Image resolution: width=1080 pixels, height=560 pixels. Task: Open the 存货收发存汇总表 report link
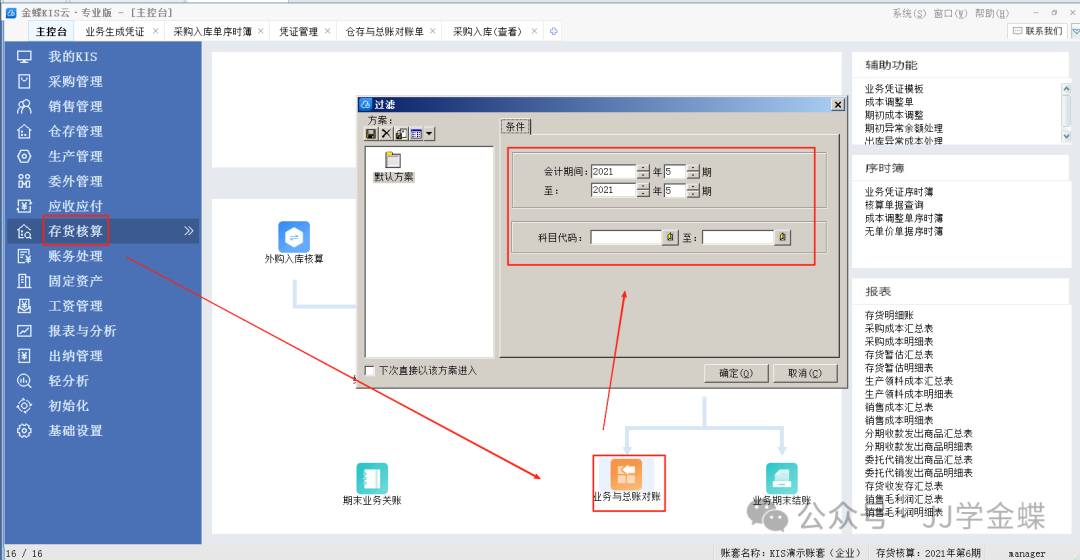click(904, 486)
